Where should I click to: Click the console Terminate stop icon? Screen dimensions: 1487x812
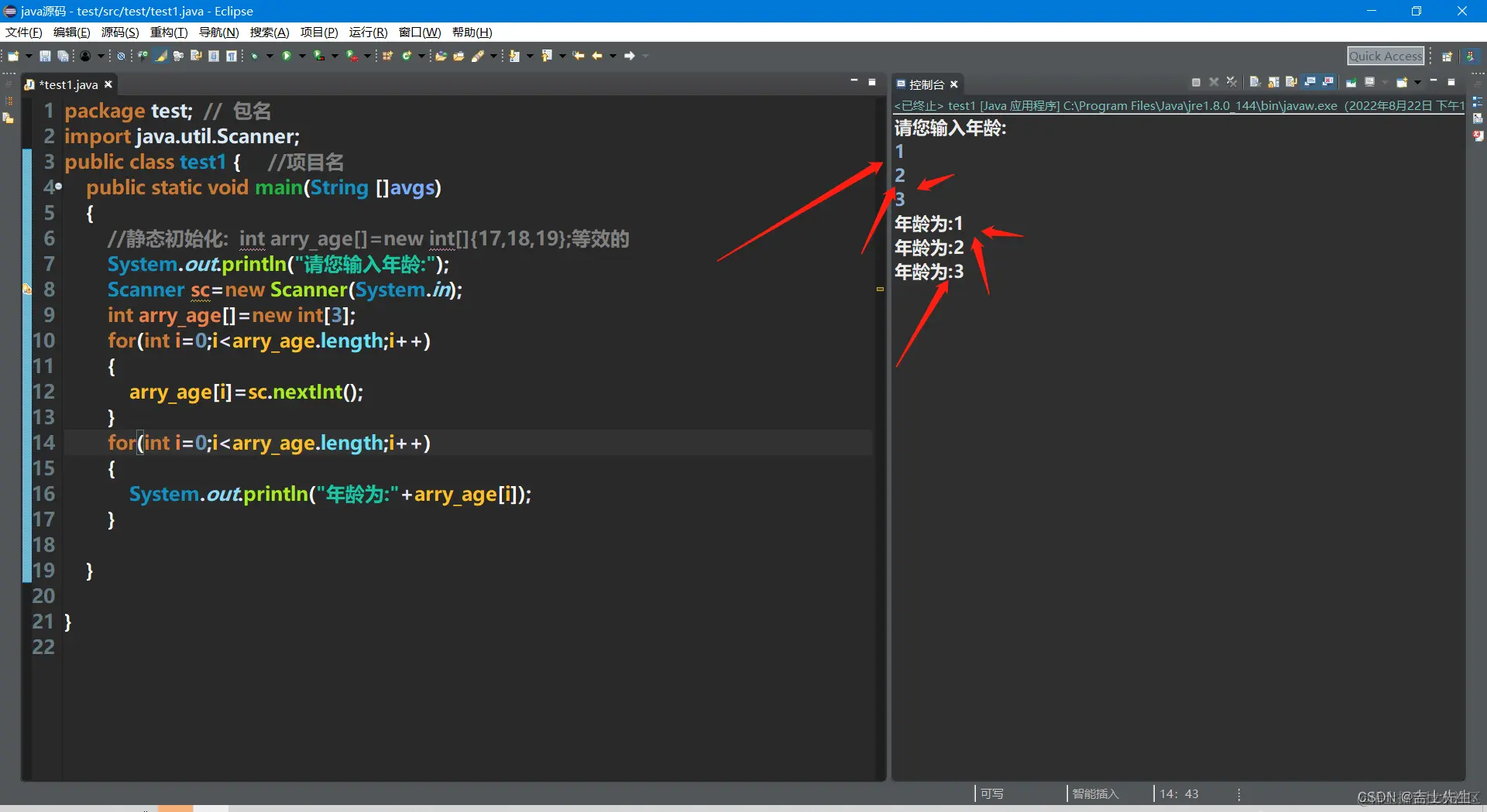1196,82
